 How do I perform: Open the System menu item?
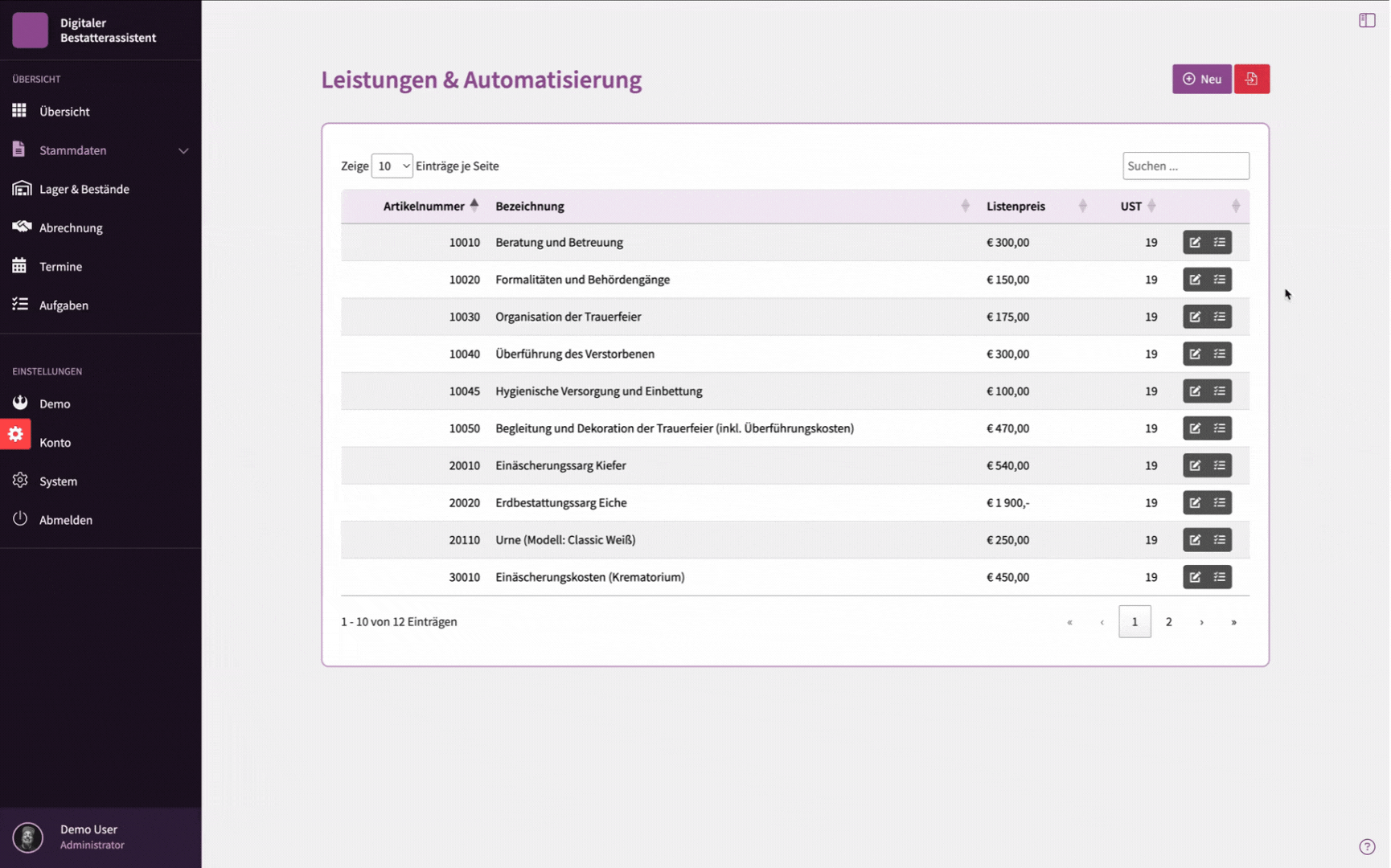pyautogui.click(x=57, y=481)
